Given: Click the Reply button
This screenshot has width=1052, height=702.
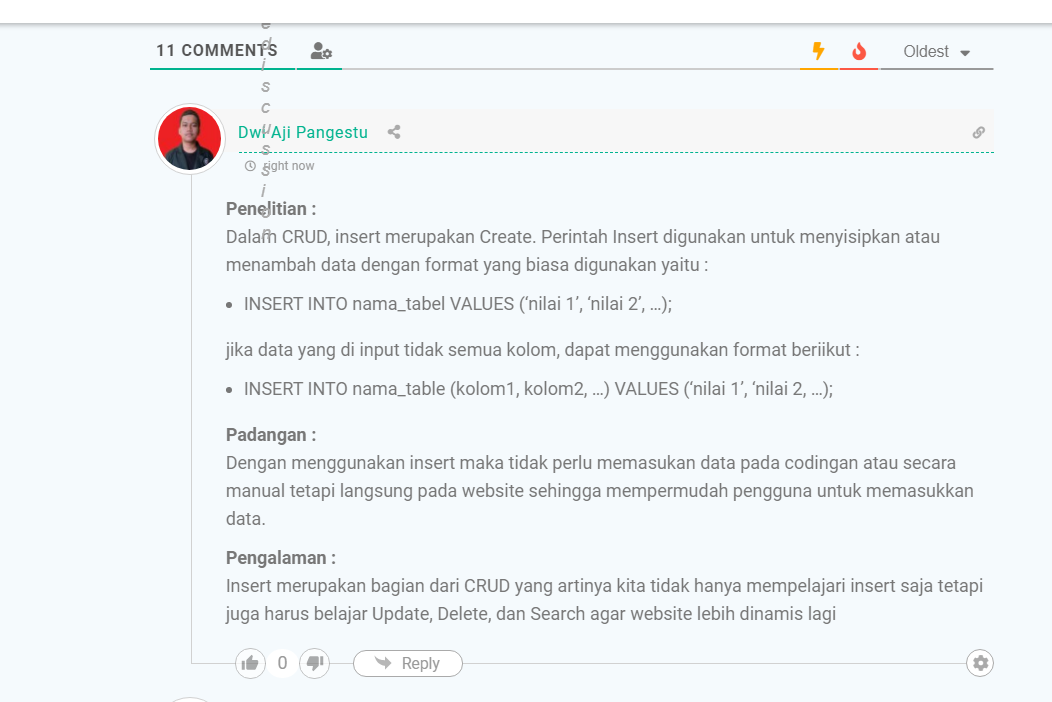Looking at the screenshot, I should point(408,663).
